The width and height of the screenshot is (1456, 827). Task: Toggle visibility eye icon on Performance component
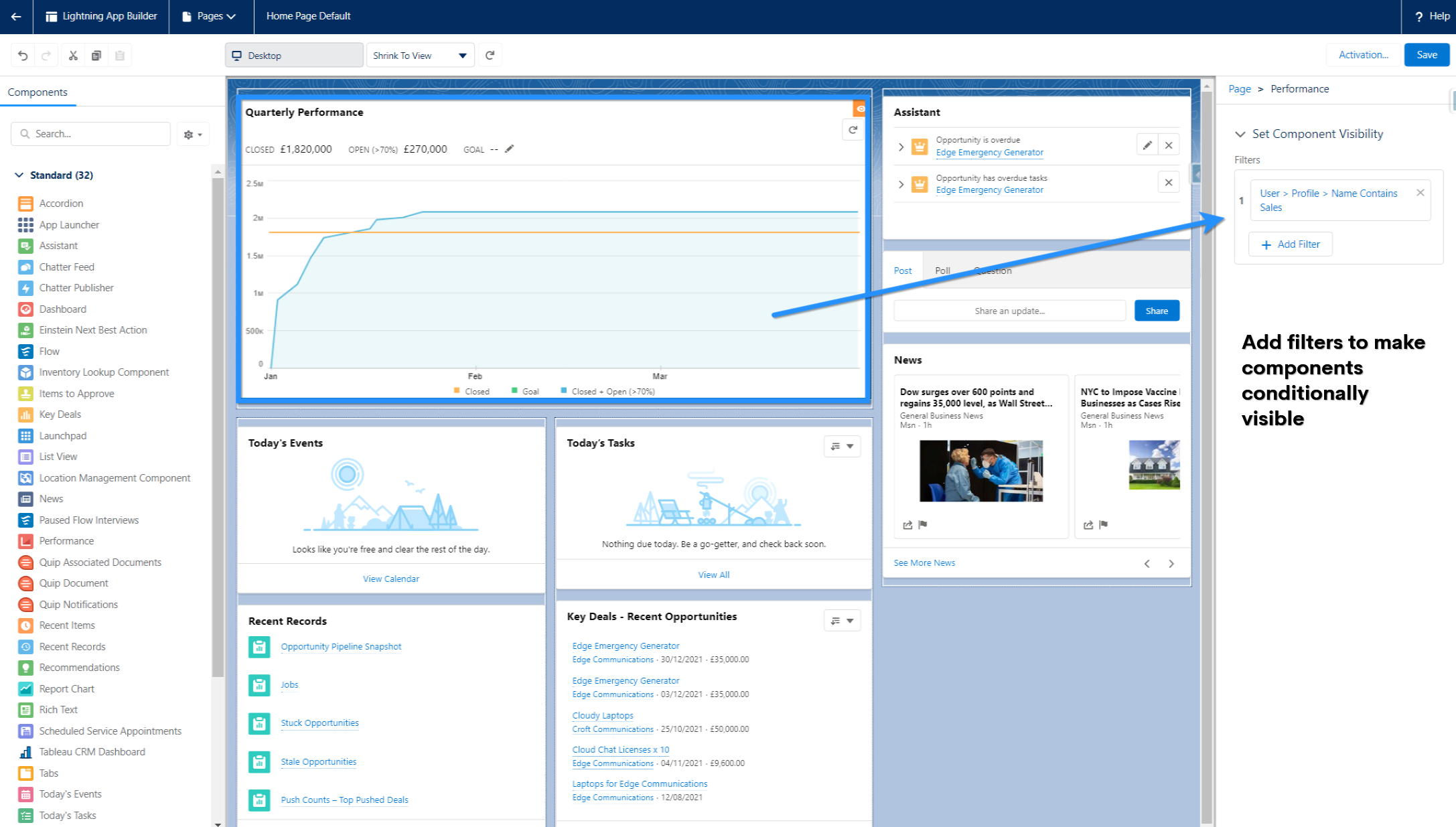tap(860, 108)
